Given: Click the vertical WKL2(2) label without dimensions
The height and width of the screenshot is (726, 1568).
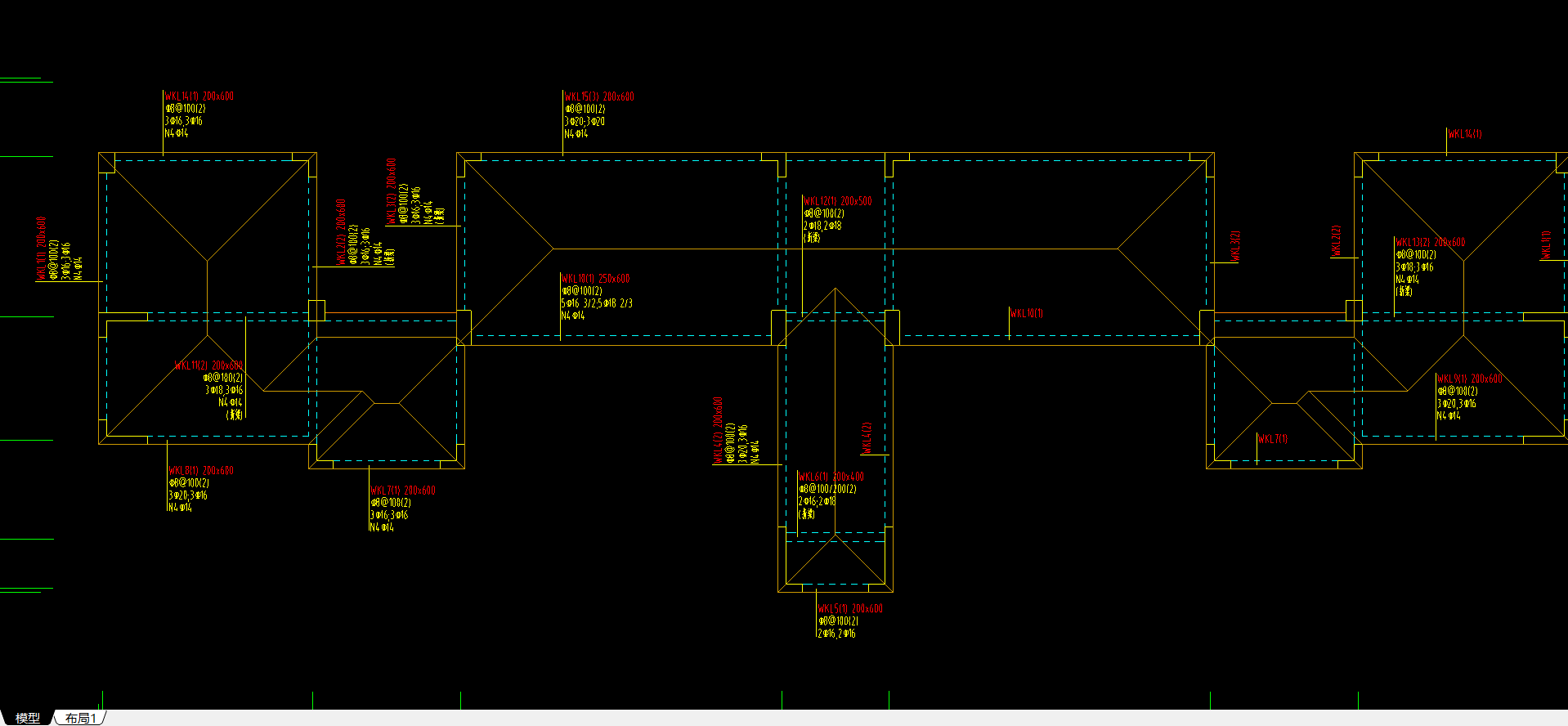Looking at the screenshot, I should pyautogui.click(x=1337, y=241).
